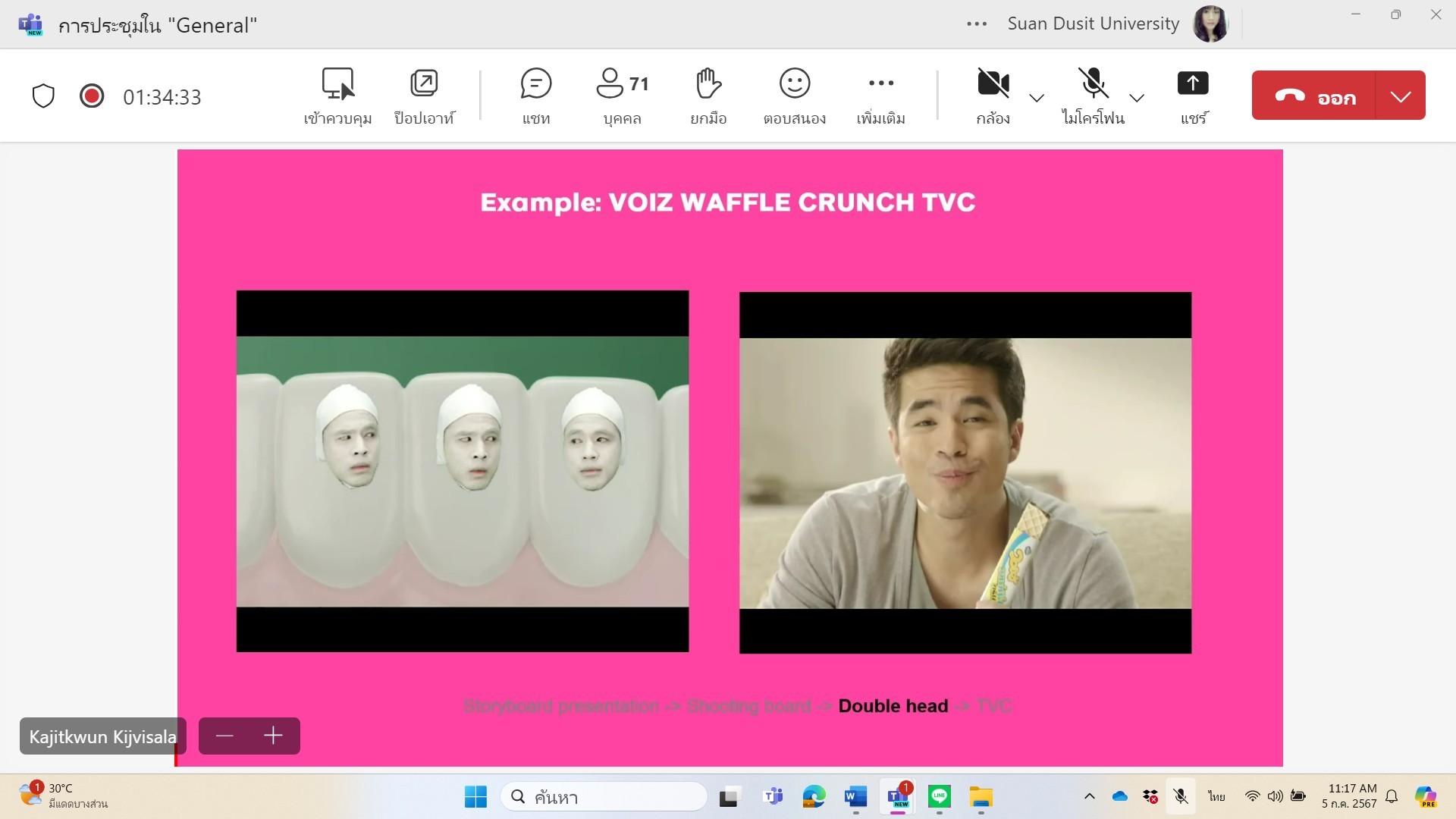Leave the meeting with the red ออก button
The width and height of the screenshot is (1456, 819).
[1313, 96]
